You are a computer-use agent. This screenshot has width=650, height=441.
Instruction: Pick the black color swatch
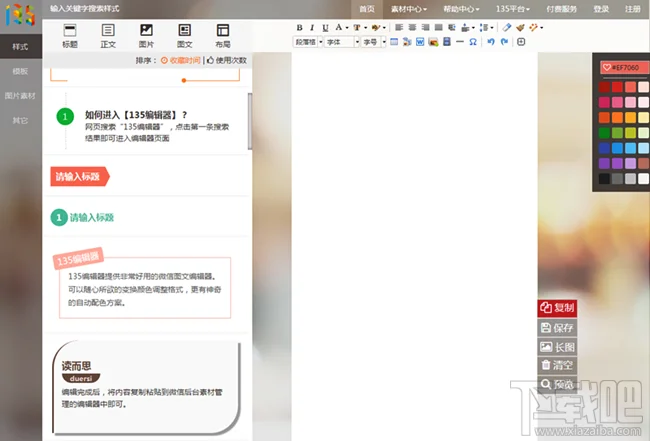[604, 179]
